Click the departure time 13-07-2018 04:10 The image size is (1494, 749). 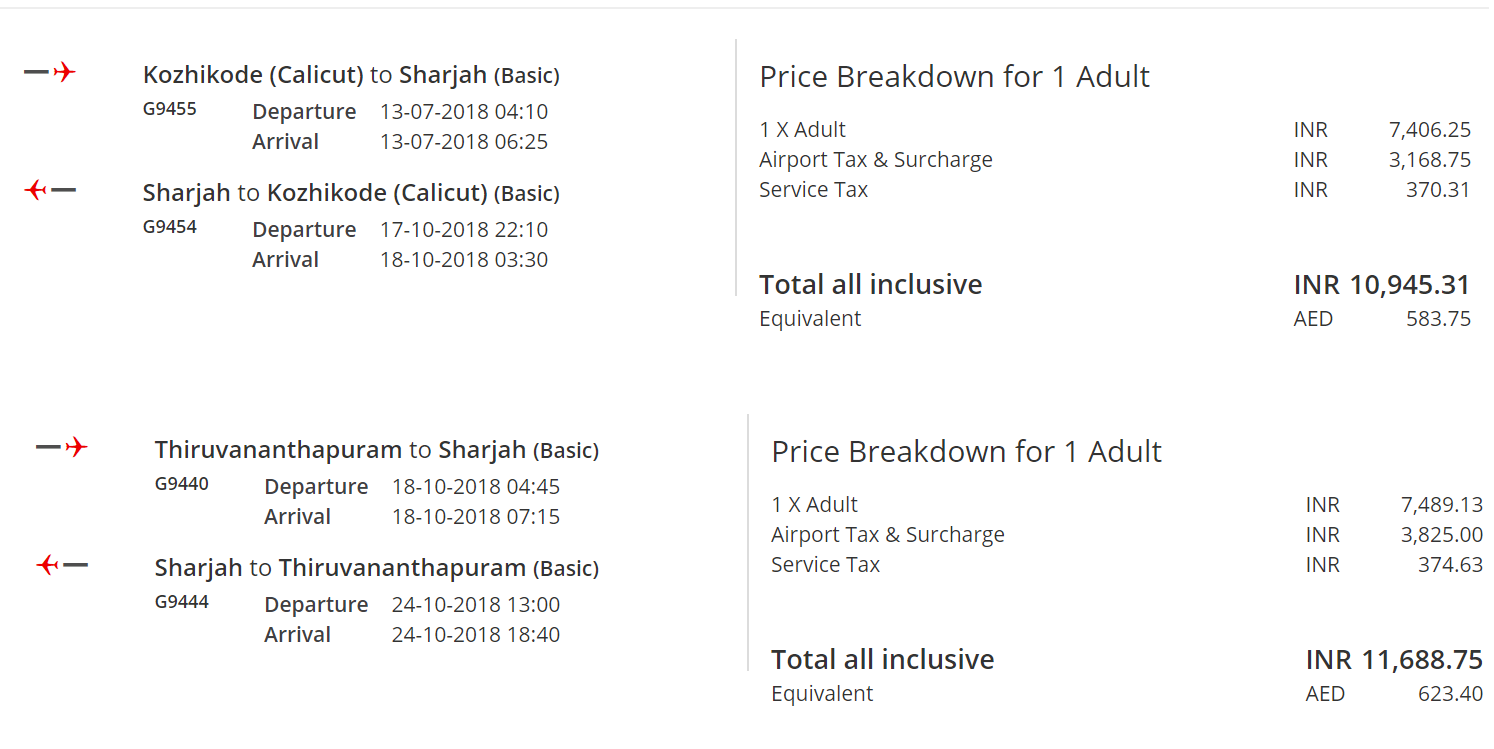(464, 112)
